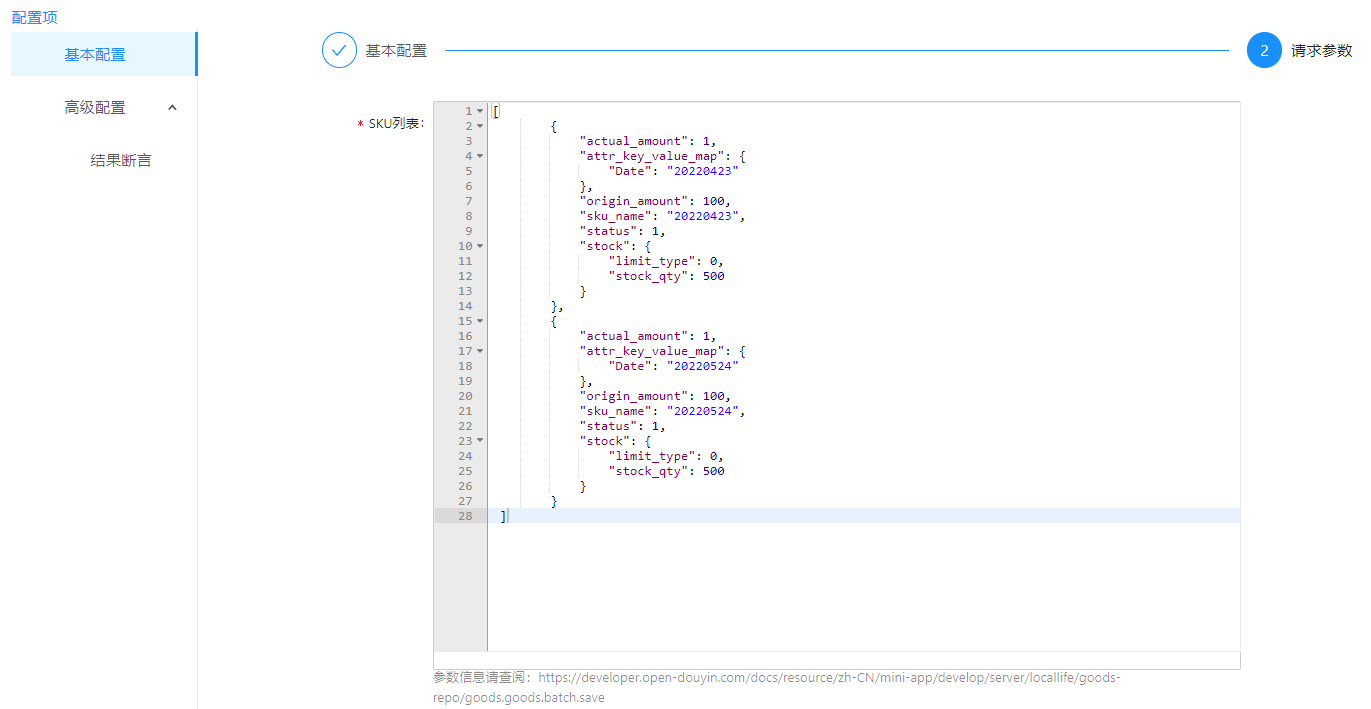Click "status": 1 on line 22
This screenshot has width=1371, height=709.
coord(623,426)
